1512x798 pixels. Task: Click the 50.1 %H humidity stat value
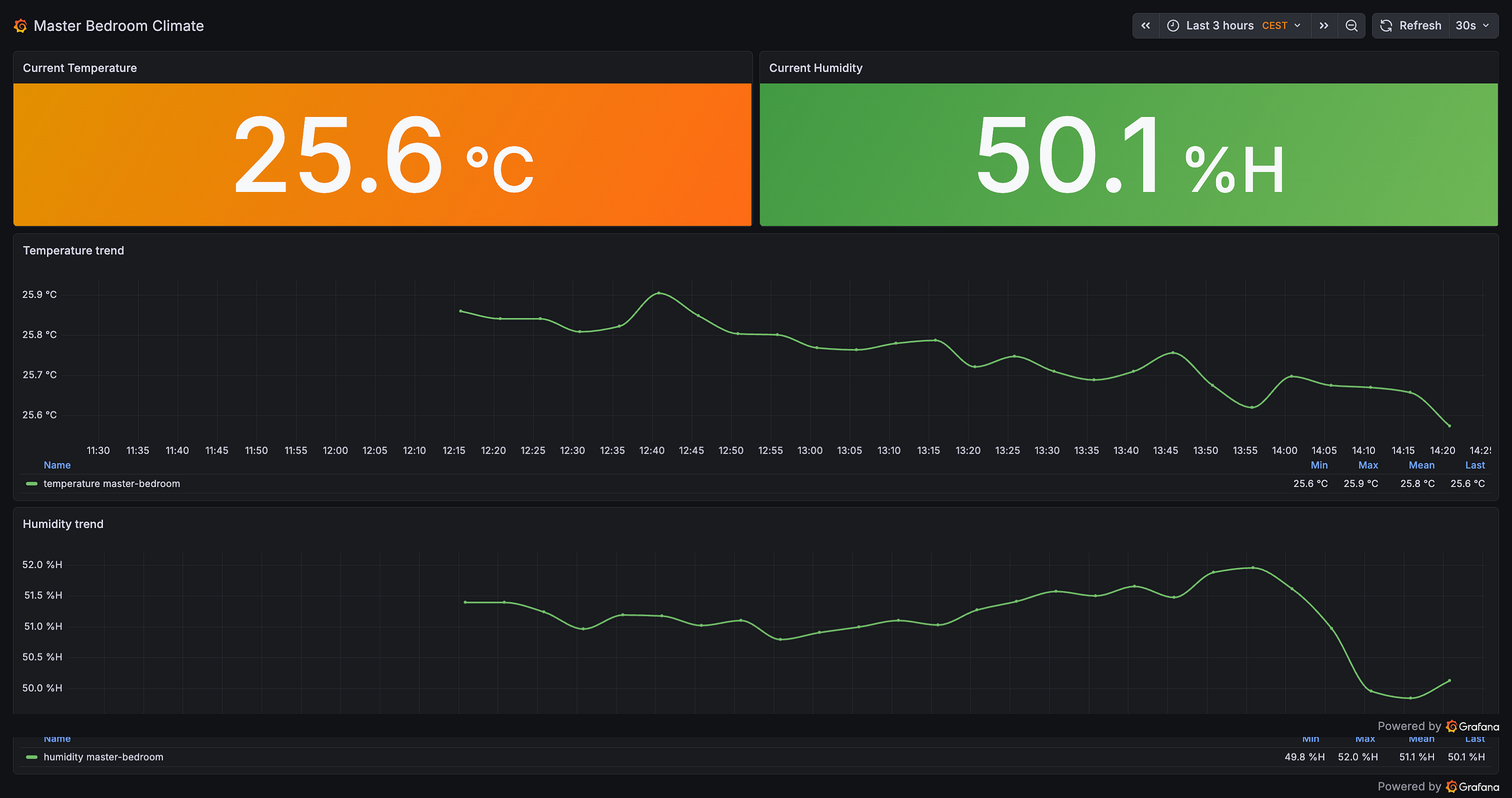click(1129, 155)
